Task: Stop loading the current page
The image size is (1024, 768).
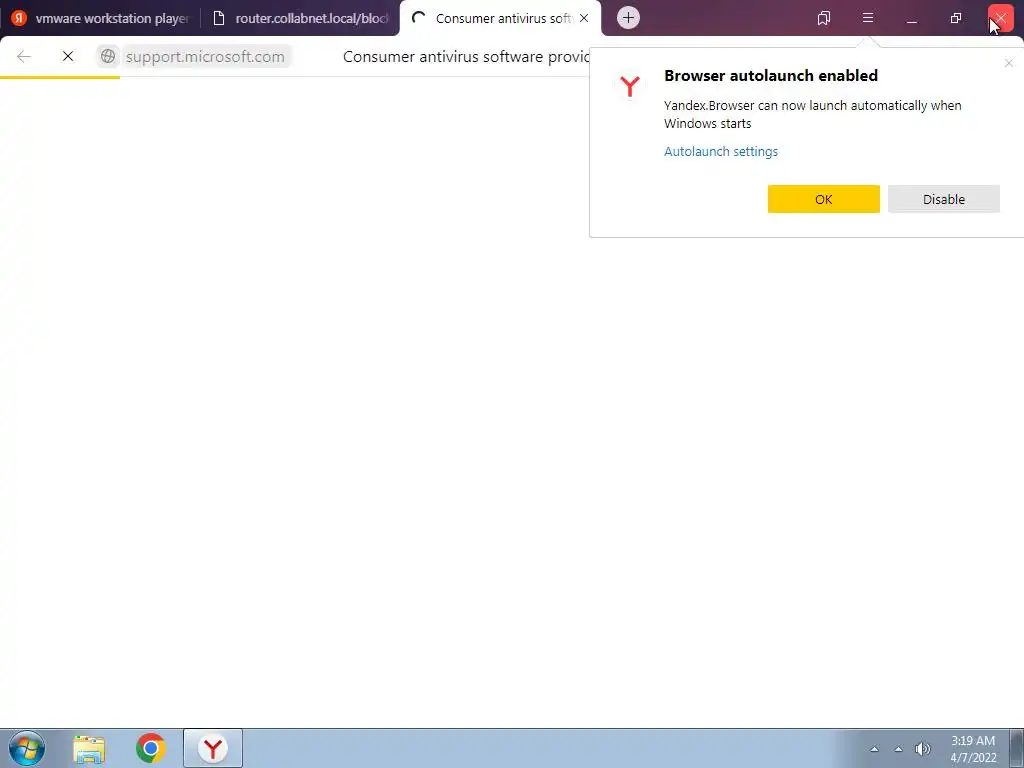Action: click(68, 57)
